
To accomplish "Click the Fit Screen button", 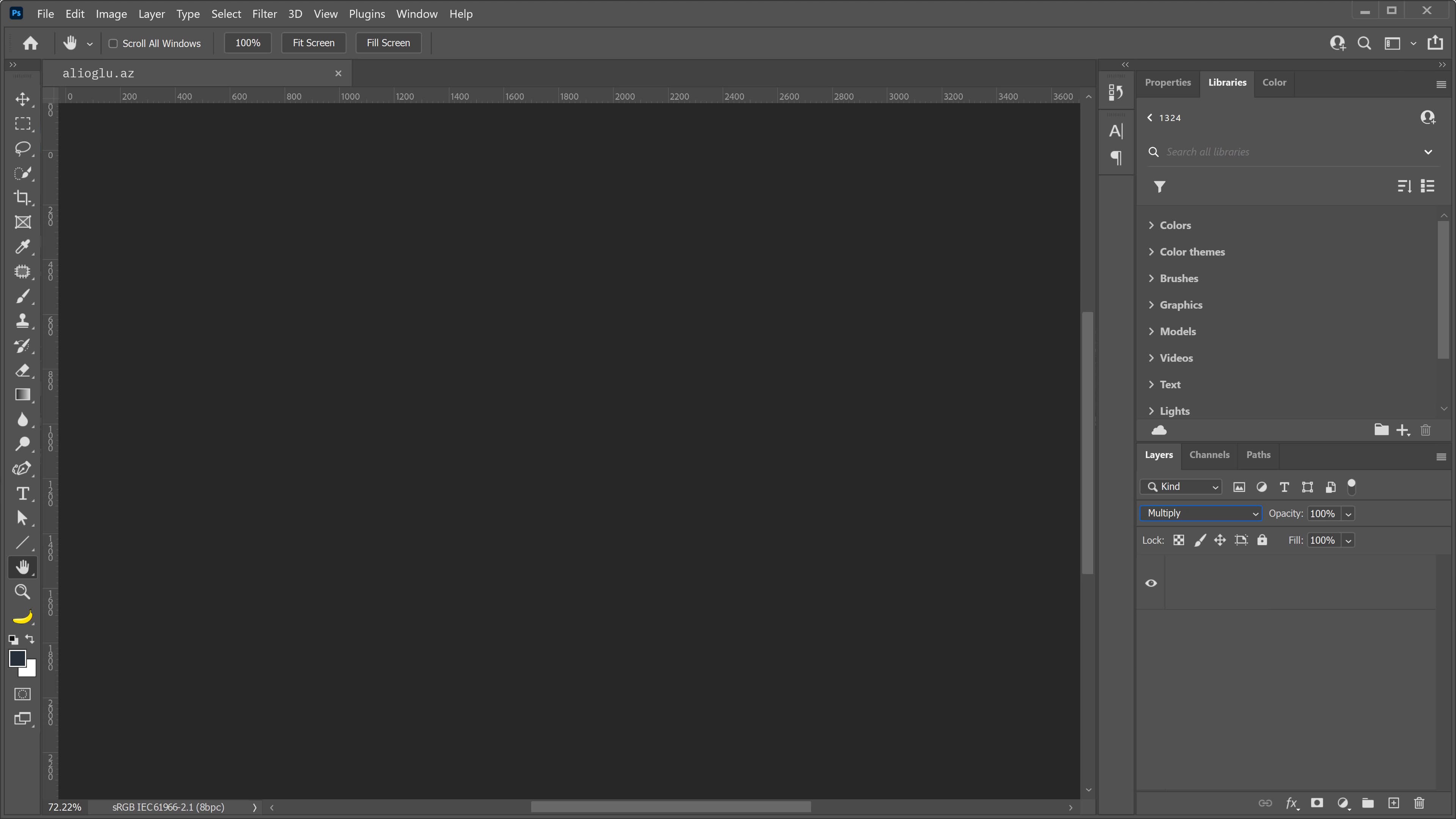I will point(313,43).
